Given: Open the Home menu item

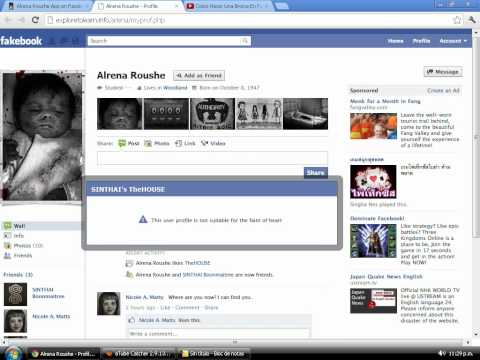Looking at the screenshot, I should [x=396, y=41].
